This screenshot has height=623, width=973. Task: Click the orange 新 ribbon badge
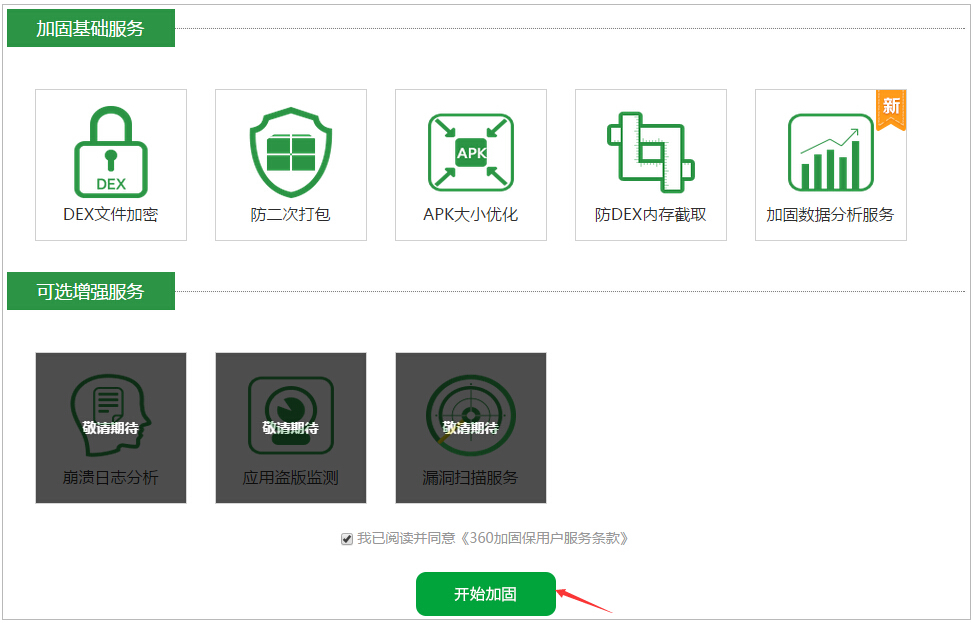(x=891, y=109)
